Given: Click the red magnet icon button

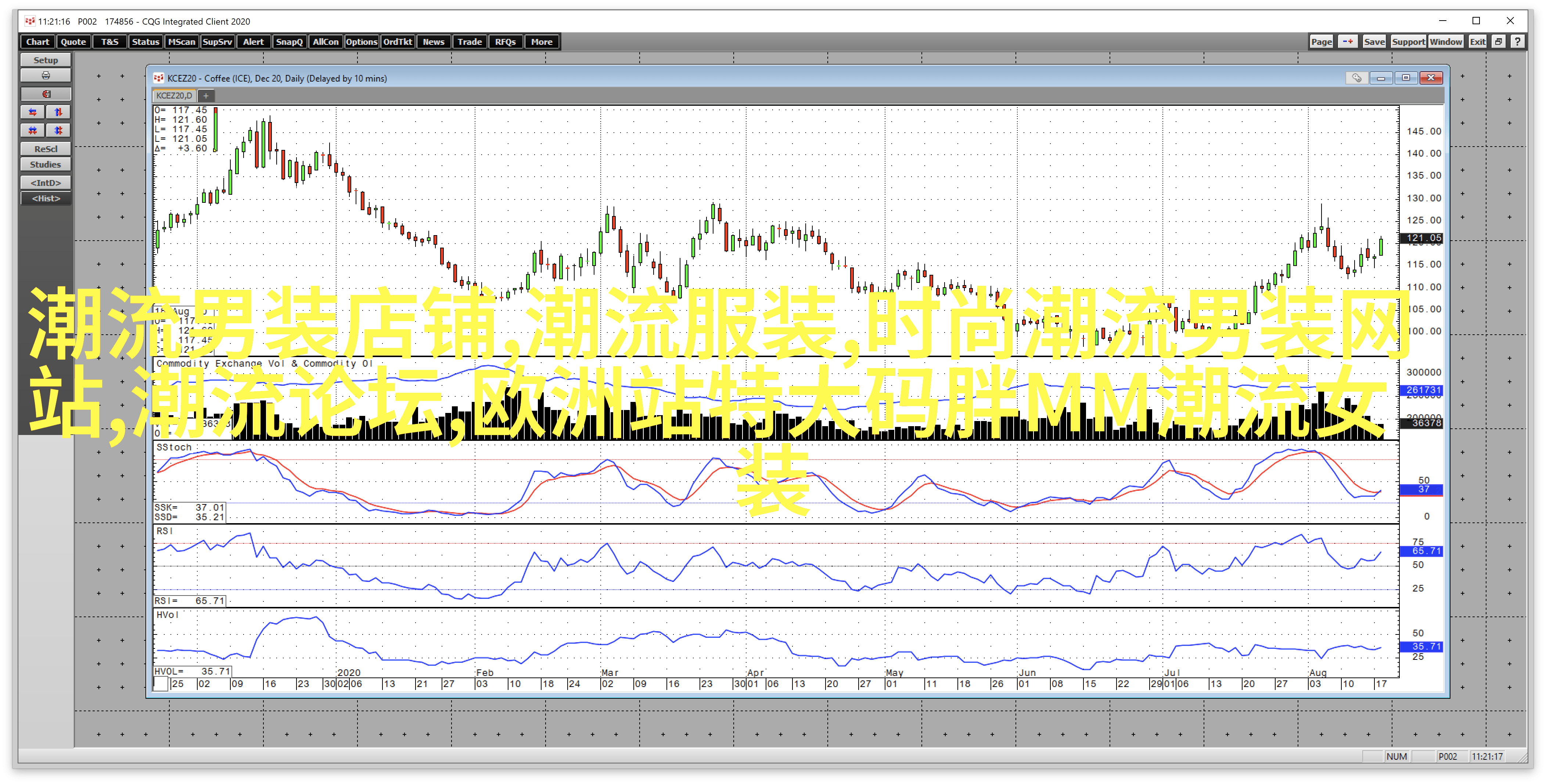Looking at the screenshot, I should coord(46,94).
